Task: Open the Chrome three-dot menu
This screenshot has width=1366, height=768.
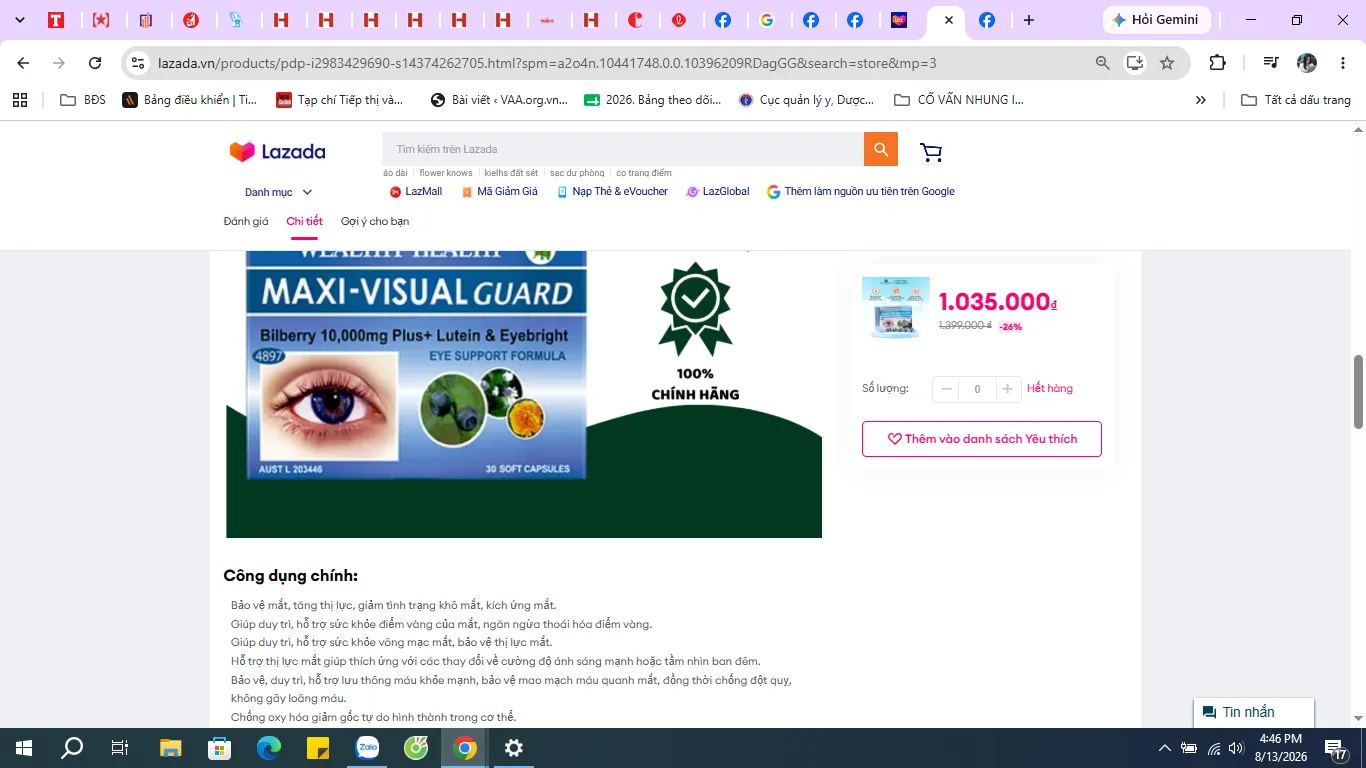Action: point(1343,63)
